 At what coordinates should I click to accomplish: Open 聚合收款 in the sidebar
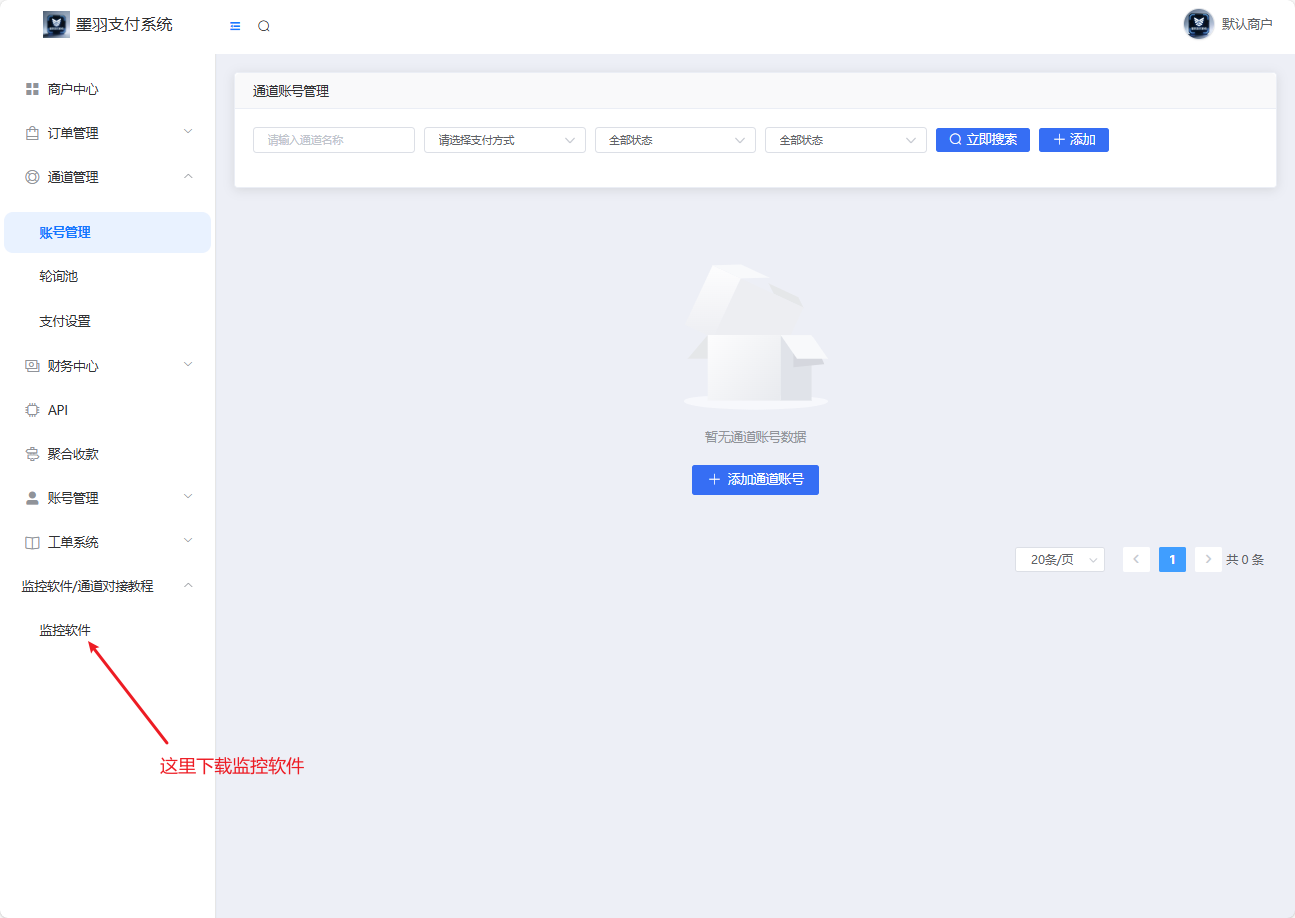73,454
